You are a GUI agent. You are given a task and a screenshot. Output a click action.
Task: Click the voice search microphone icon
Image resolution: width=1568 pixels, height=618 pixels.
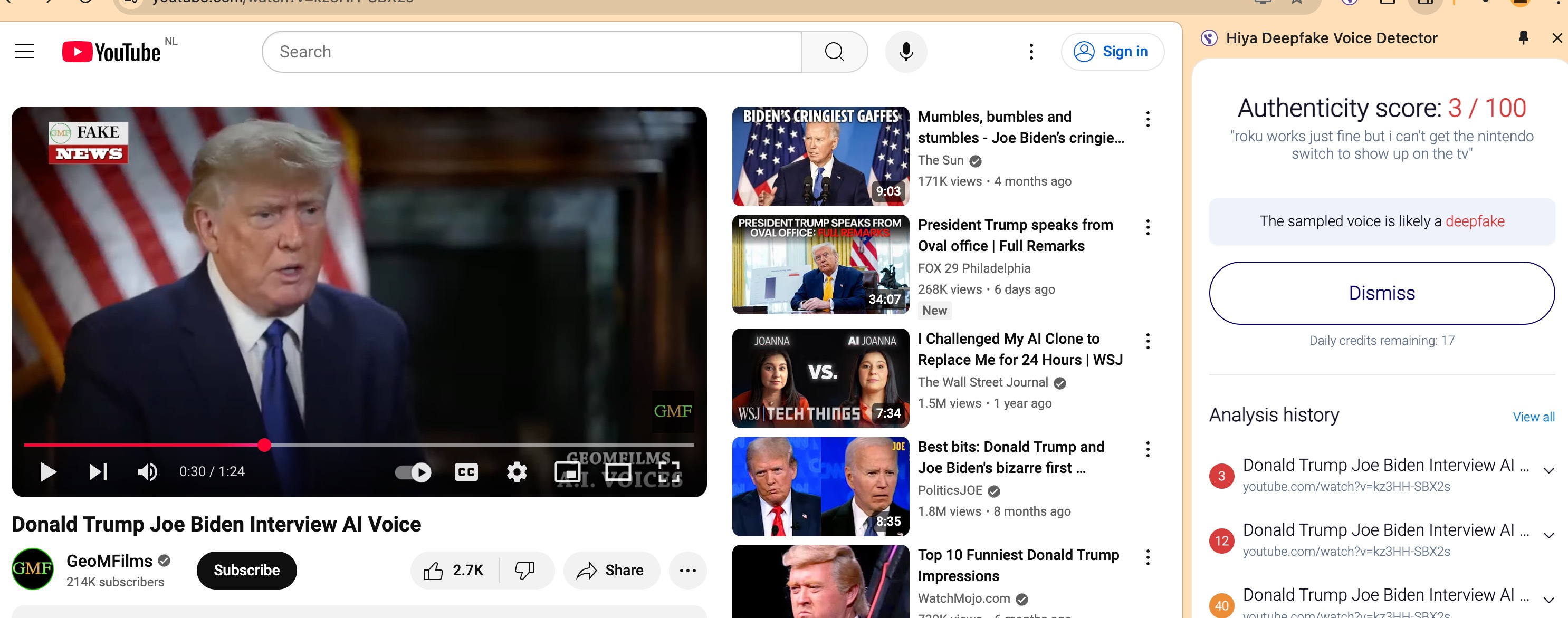906,52
